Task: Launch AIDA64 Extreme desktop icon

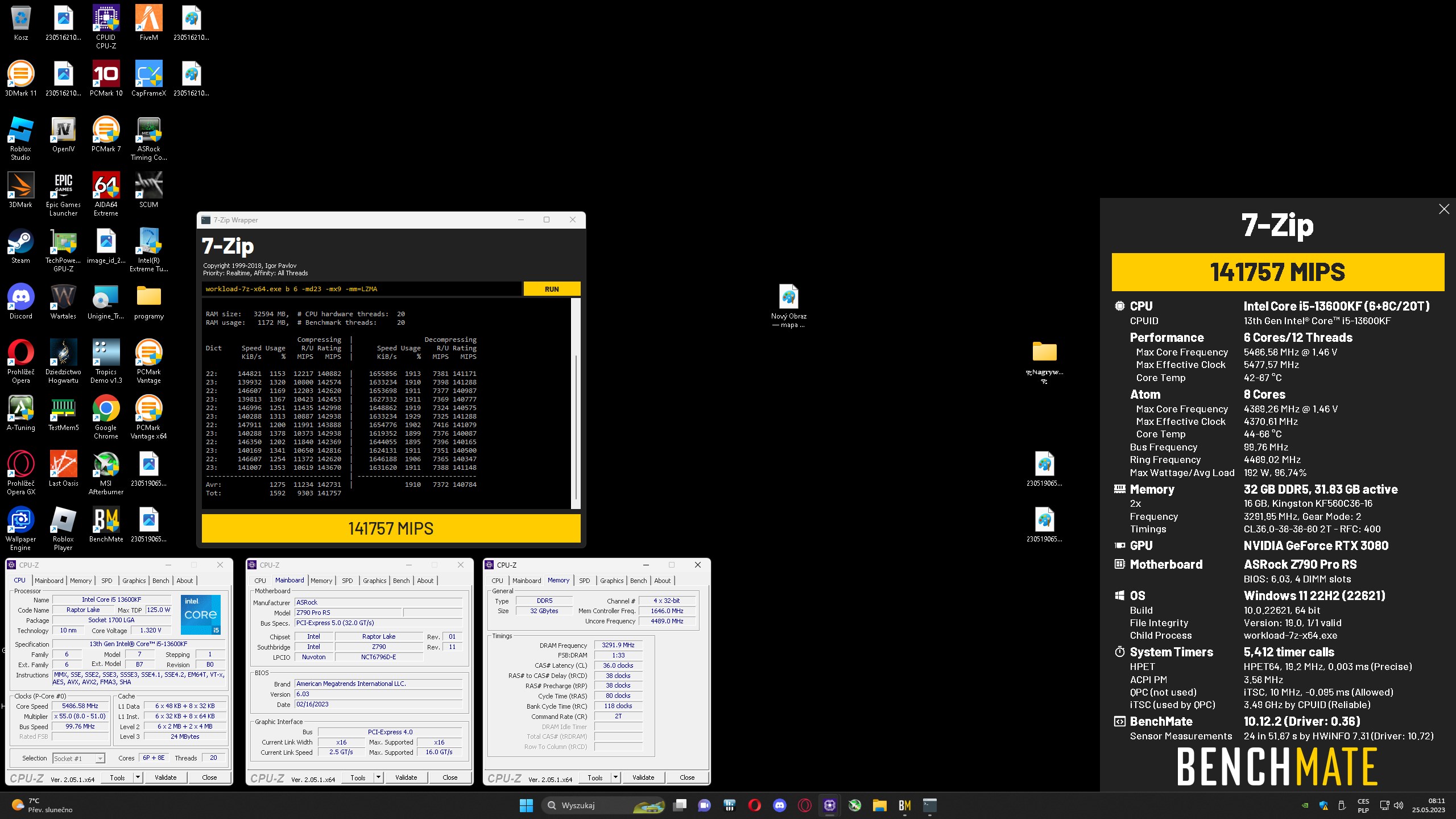Action: 106,194
